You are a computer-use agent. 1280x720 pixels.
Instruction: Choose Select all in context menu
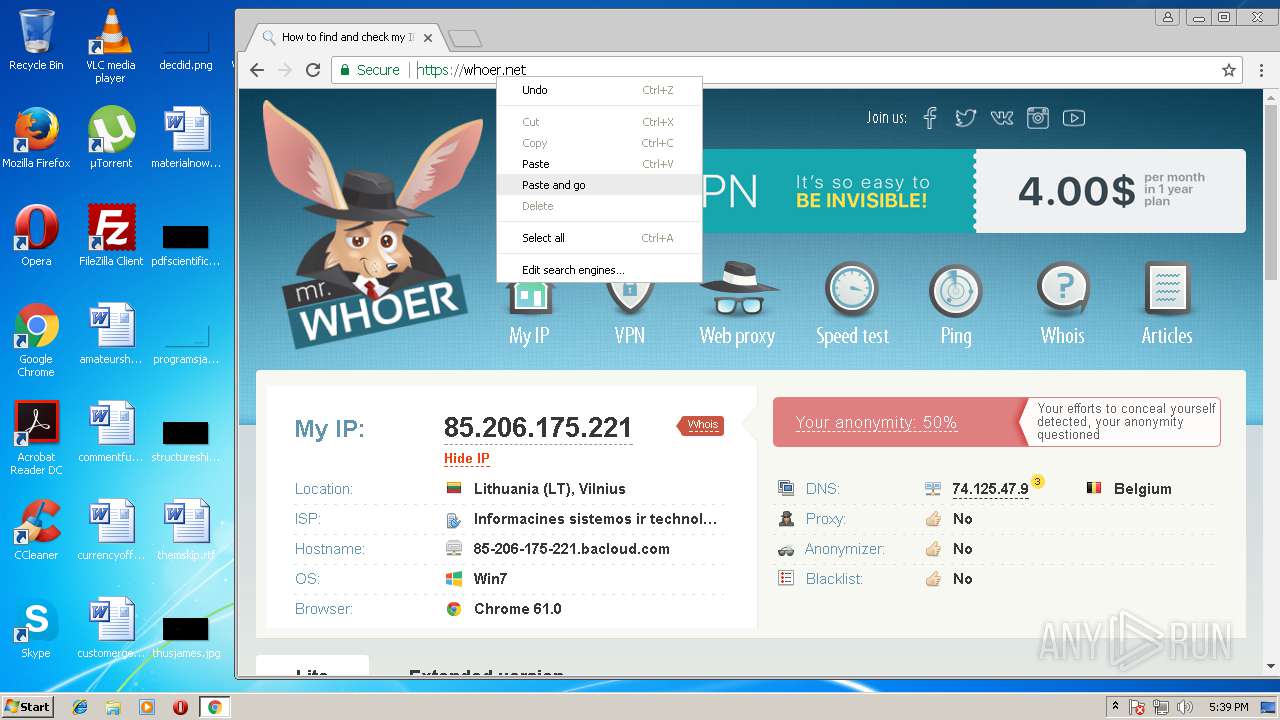(x=599, y=238)
